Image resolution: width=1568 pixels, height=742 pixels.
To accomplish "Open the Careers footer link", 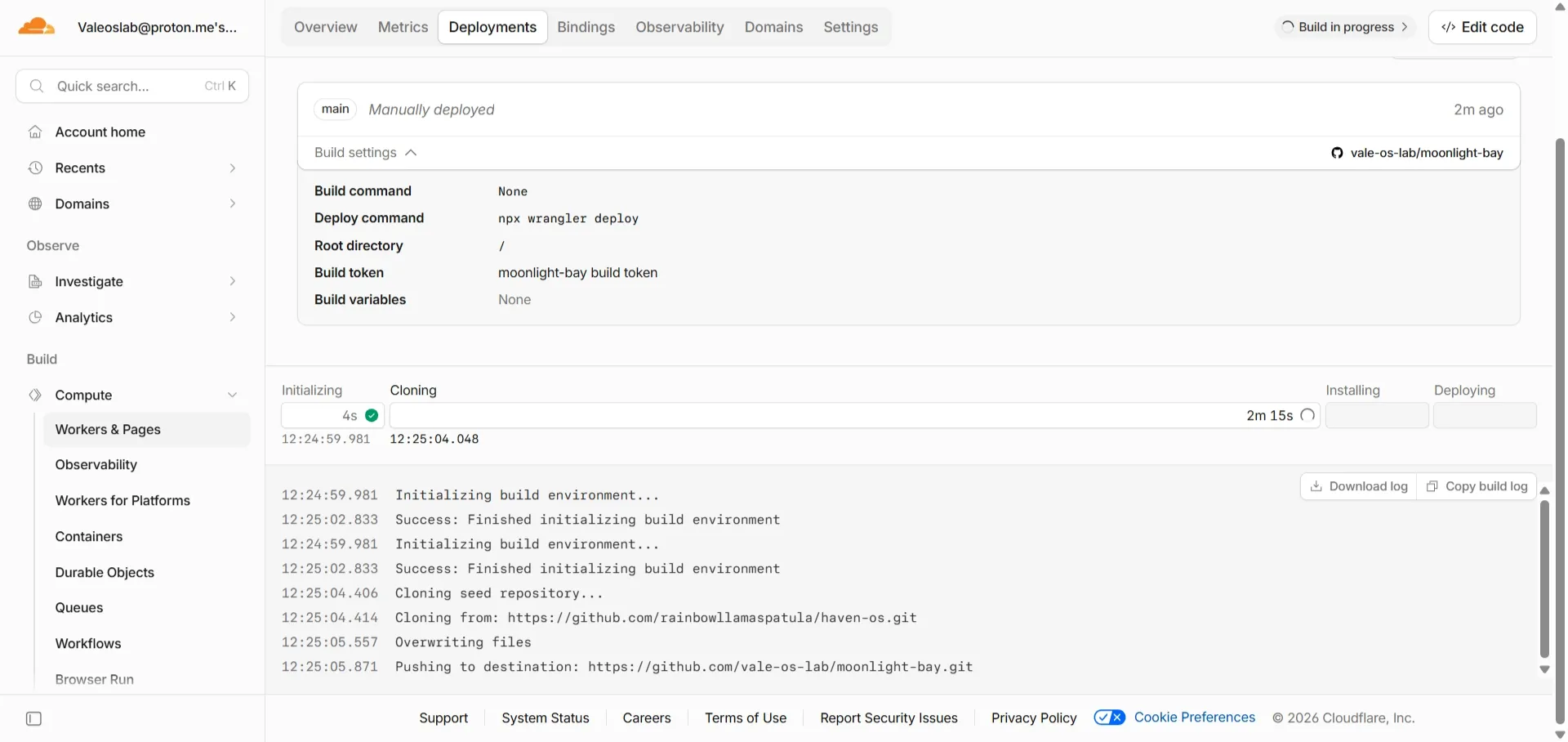I will pyautogui.click(x=647, y=717).
